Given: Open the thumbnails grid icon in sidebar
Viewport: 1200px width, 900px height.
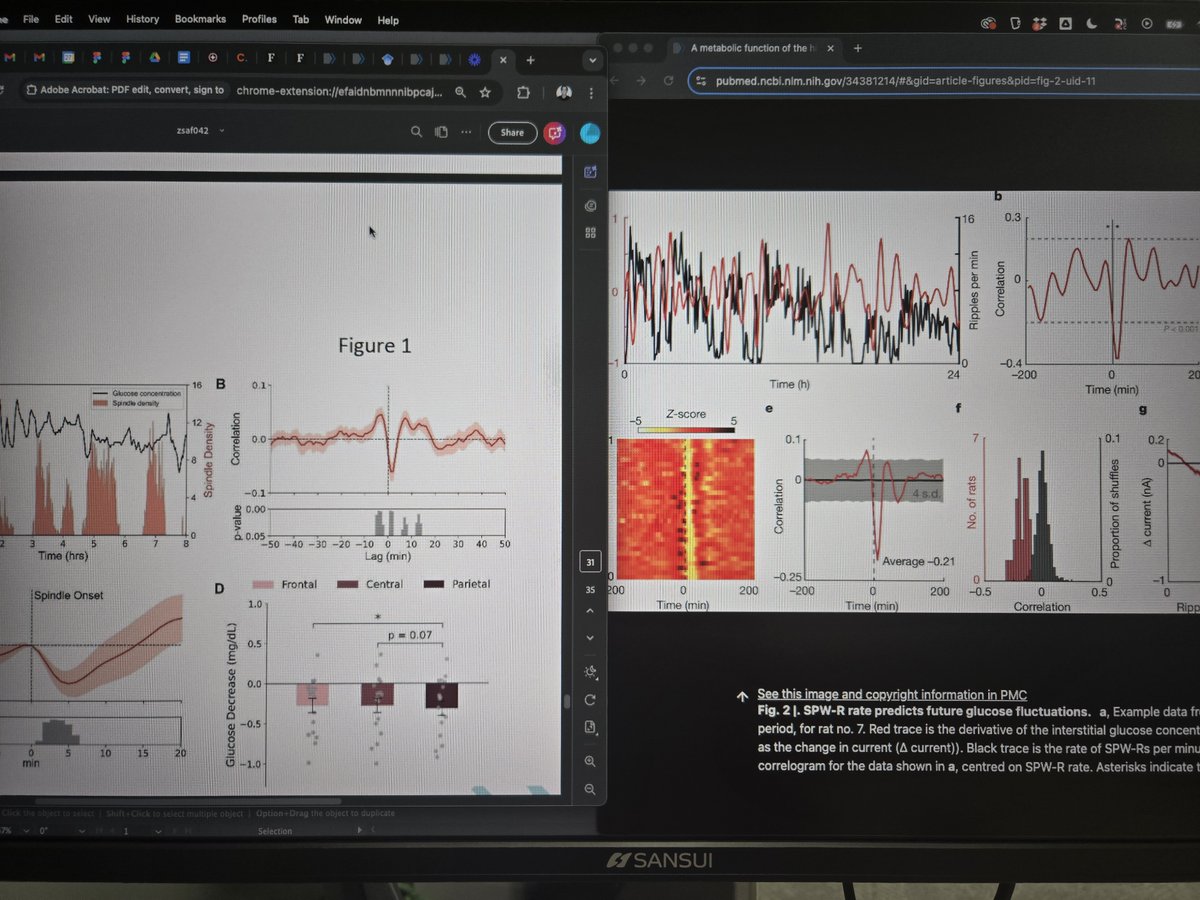Looking at the screenshot, I should (x=590, y=232).
